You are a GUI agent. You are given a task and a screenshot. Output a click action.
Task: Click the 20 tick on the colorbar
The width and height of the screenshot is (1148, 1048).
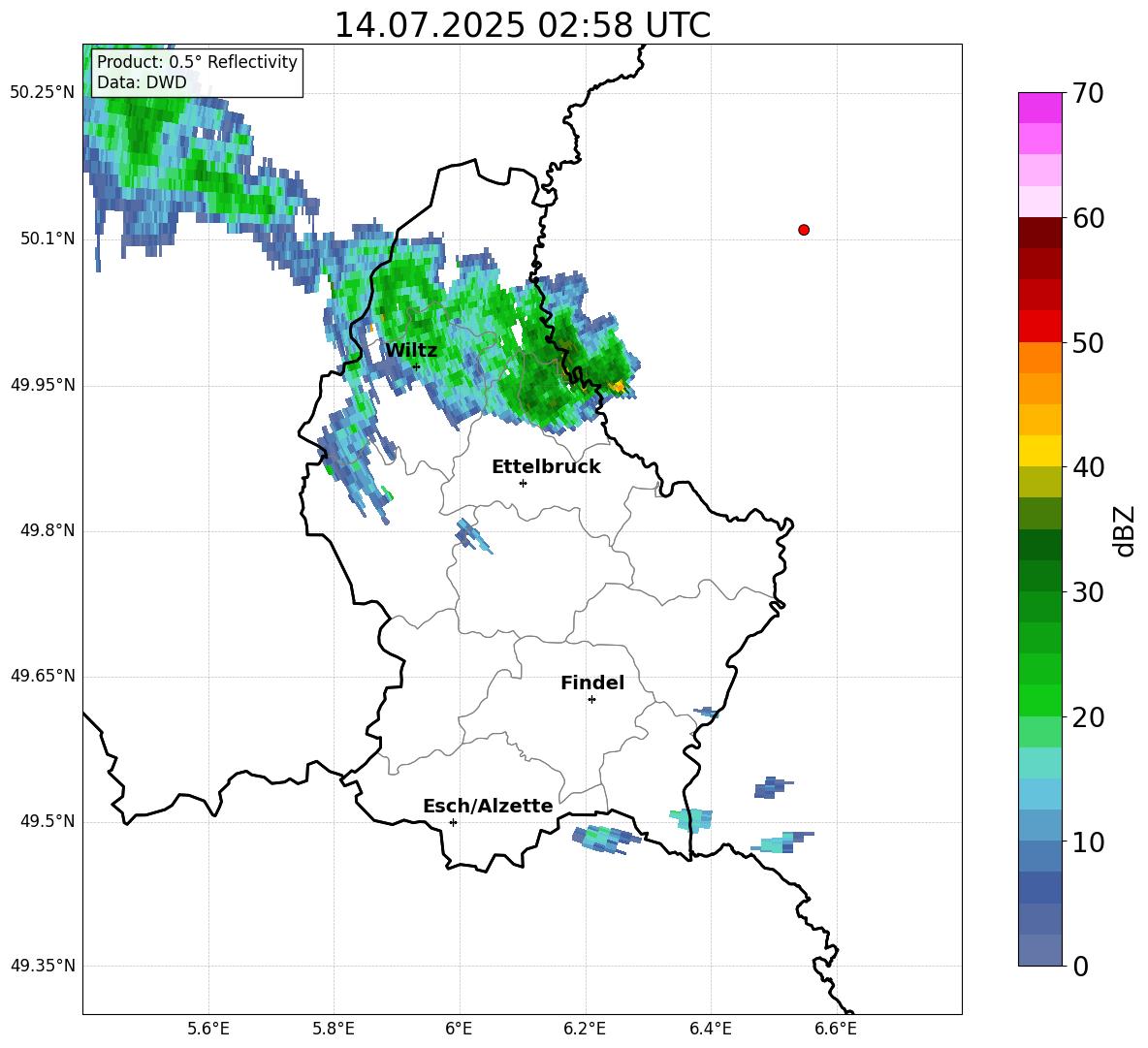pyautogui.click(x=1088, y=717)
